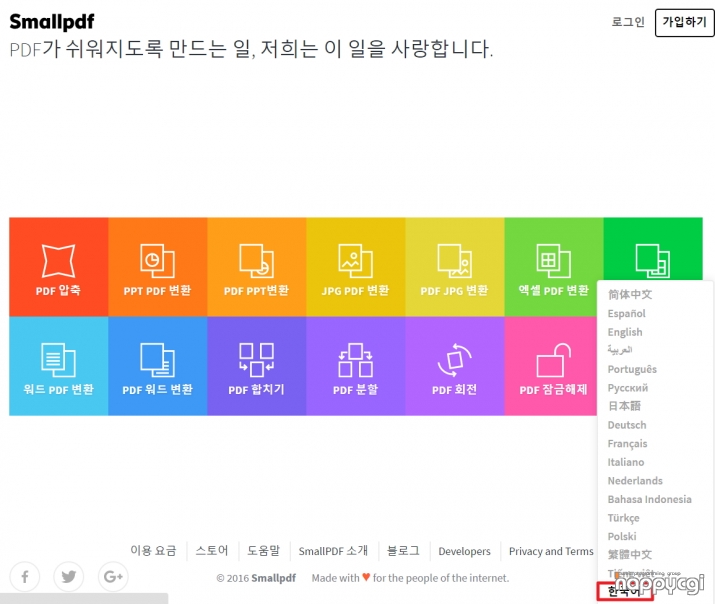The height and width of the screenshot is (604, 715).
Task: Open the PDF JPG 변환 tile
Action: [454, 267]
